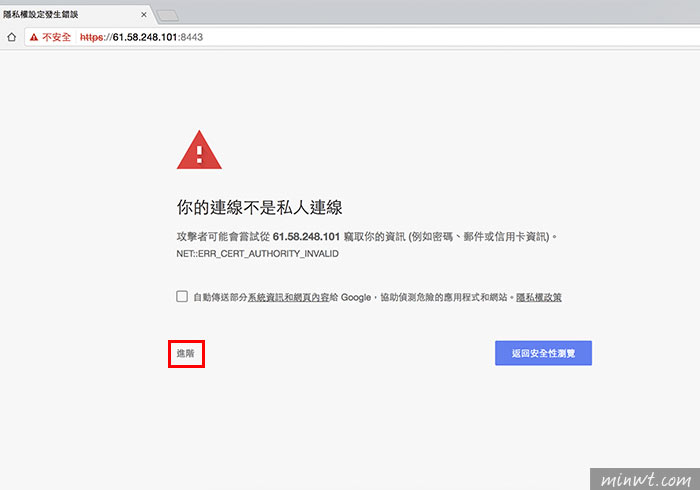Click the NET::ERR_CERT_AUTHORITY_INVALID error code
This screenshot has height=490, width=700.
[257, 253]
